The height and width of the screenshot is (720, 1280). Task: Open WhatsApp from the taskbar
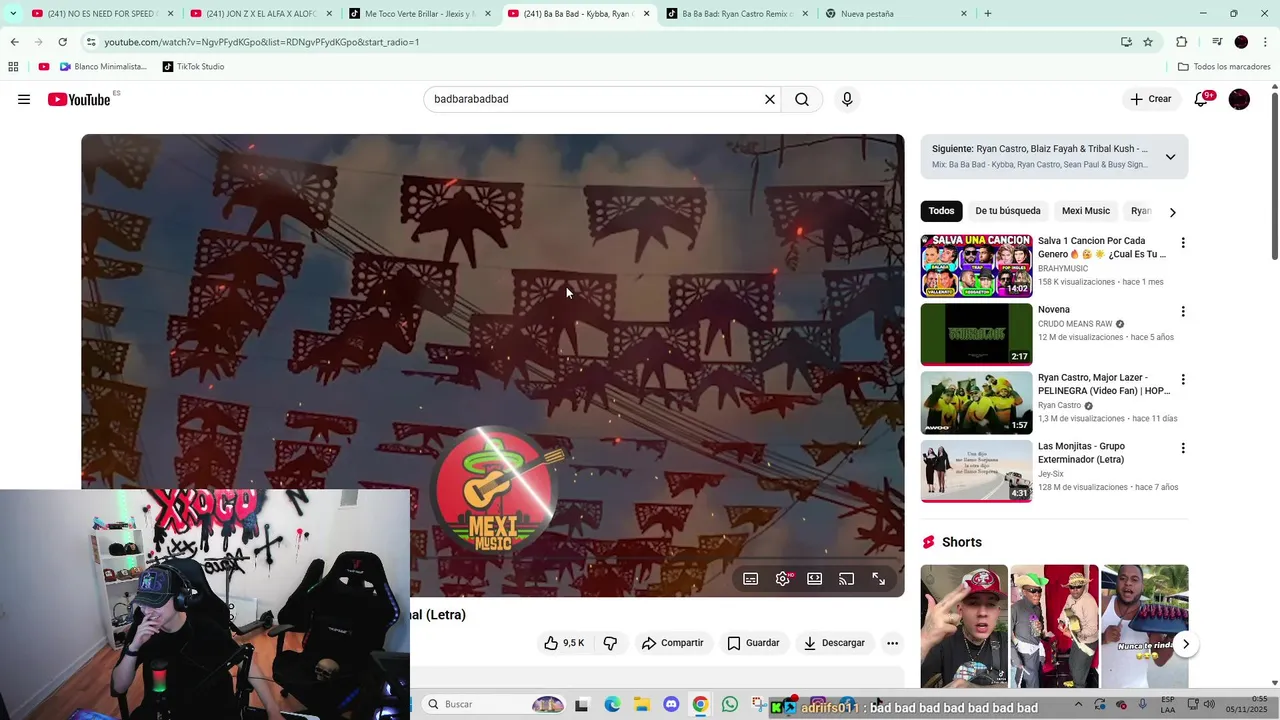coord(730,704)
